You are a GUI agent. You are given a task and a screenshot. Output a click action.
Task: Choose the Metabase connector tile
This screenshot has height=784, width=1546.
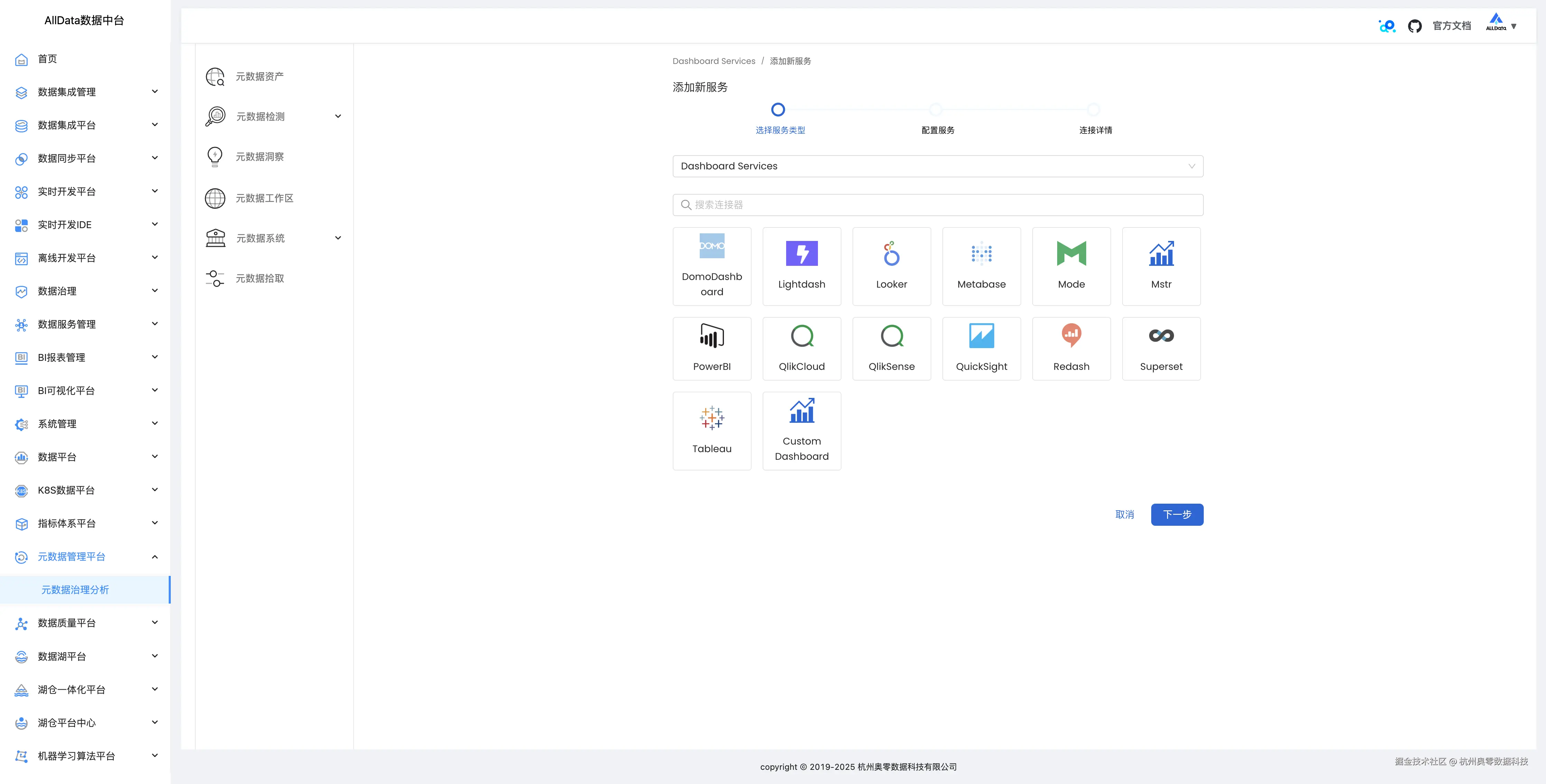[x=981, y=266]
